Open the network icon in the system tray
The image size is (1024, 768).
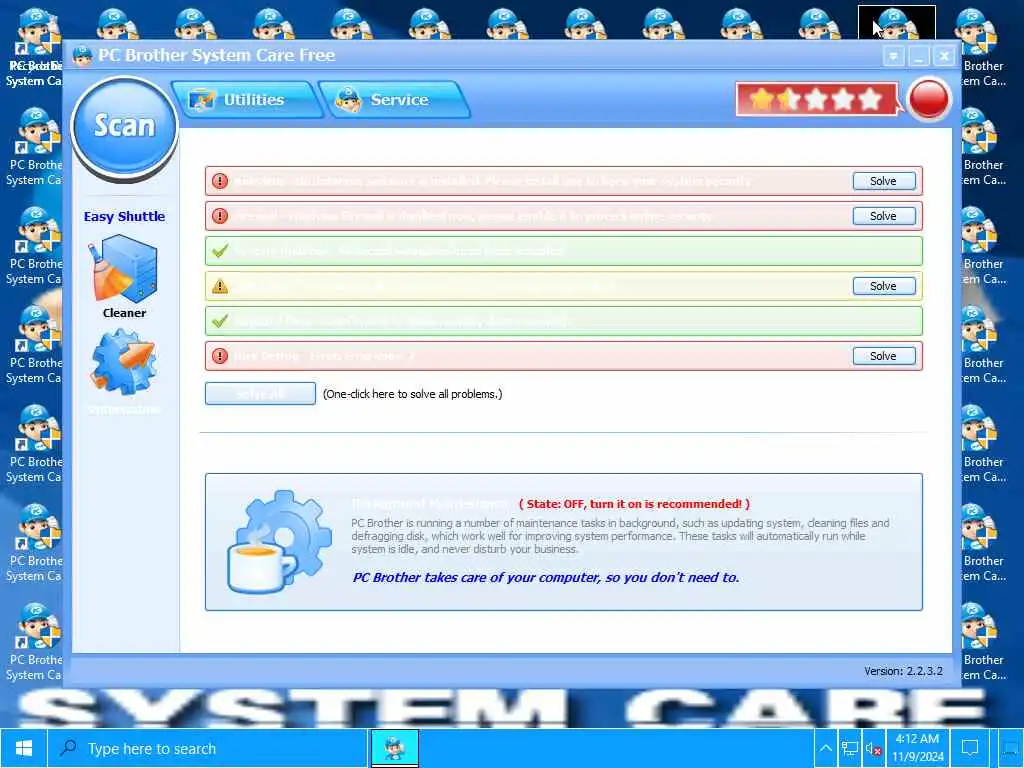(850, 748)
